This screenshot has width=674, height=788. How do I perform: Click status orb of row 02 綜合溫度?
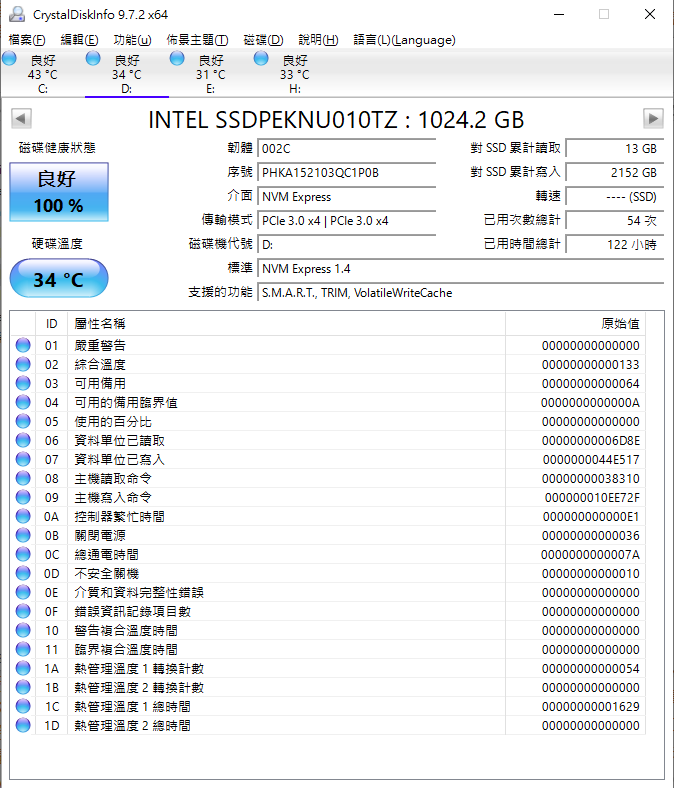23,364
